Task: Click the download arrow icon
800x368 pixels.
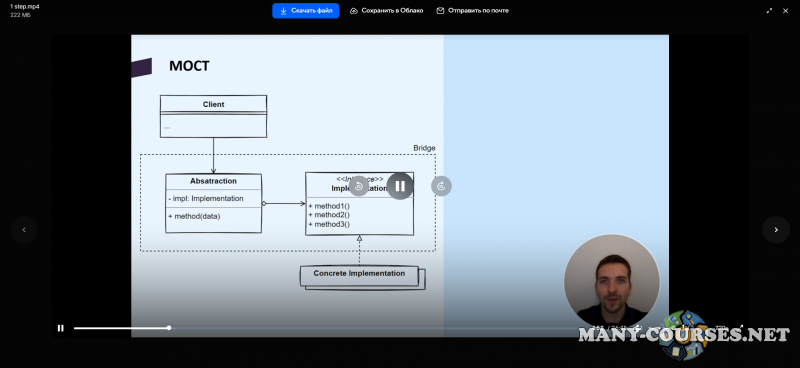Action: [x=283, y=11]
